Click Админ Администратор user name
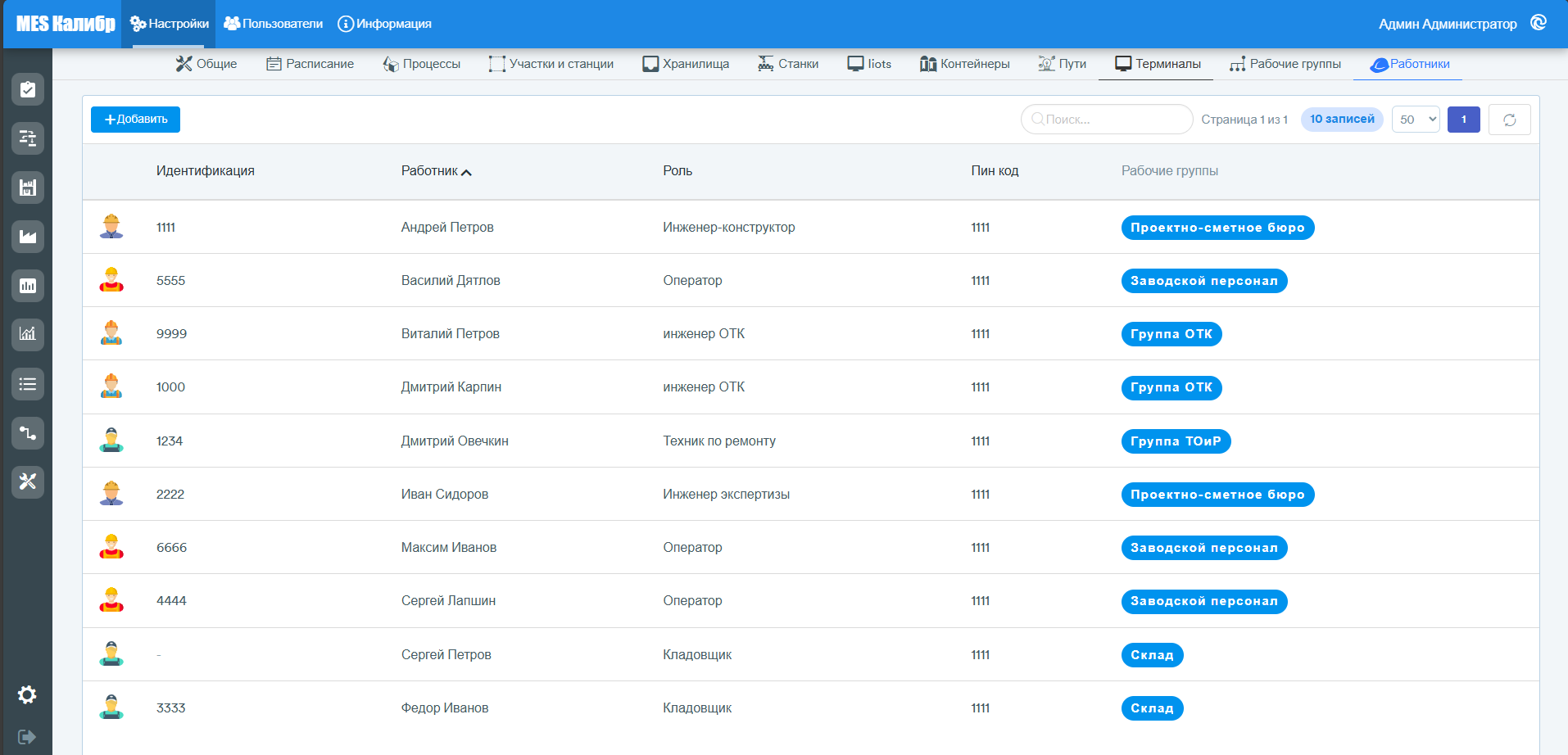This screenshot has height=755, width=1568. [x=1448, y=24]
